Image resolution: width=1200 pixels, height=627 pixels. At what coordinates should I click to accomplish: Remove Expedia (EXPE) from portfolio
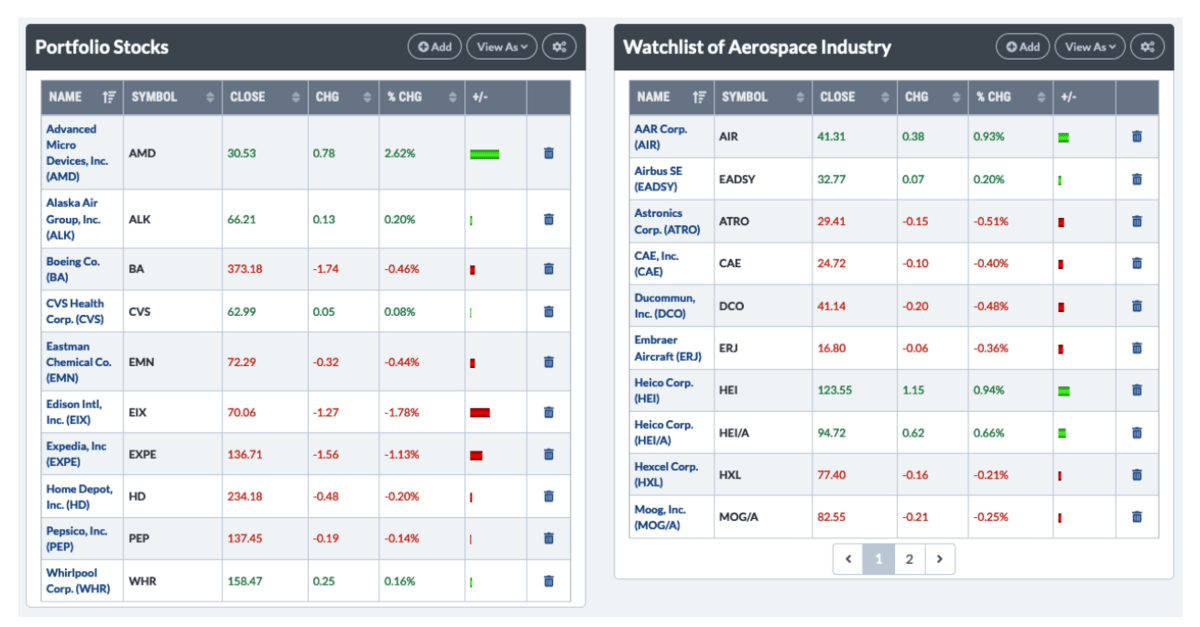(x=548, y=454)
